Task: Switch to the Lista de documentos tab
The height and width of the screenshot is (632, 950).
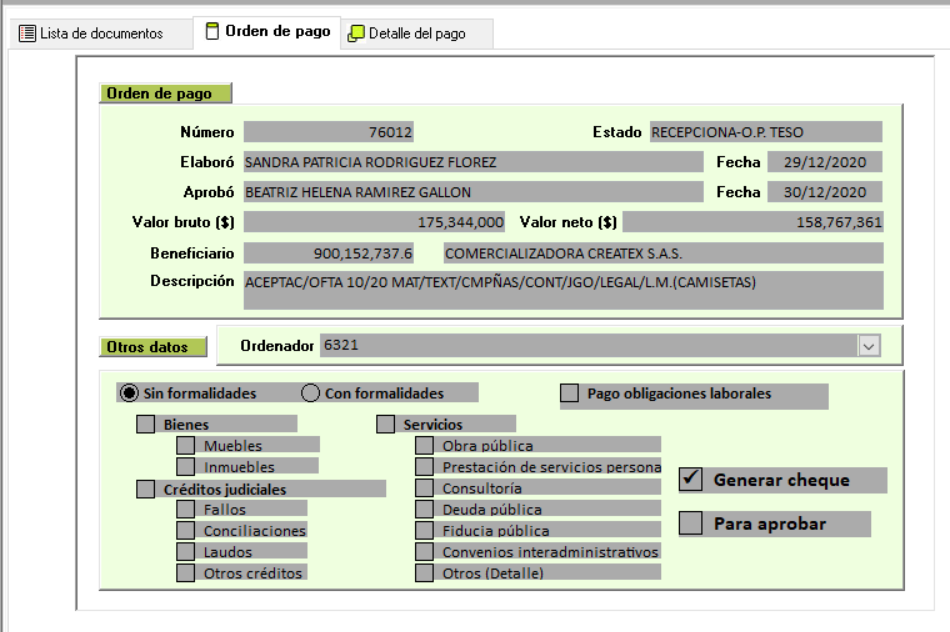Action: (91, 33)
